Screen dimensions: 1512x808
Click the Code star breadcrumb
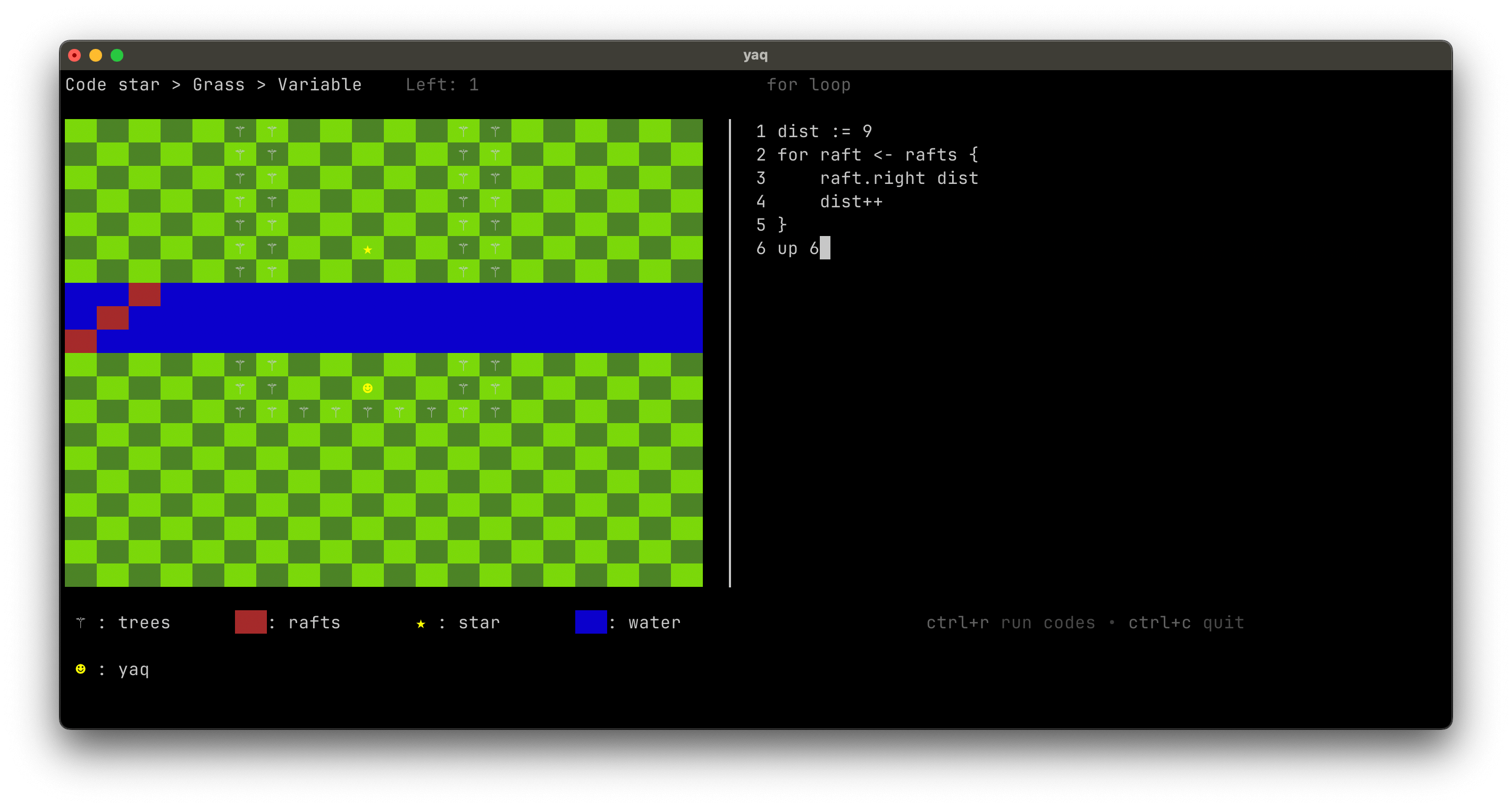tap(112, 85)
